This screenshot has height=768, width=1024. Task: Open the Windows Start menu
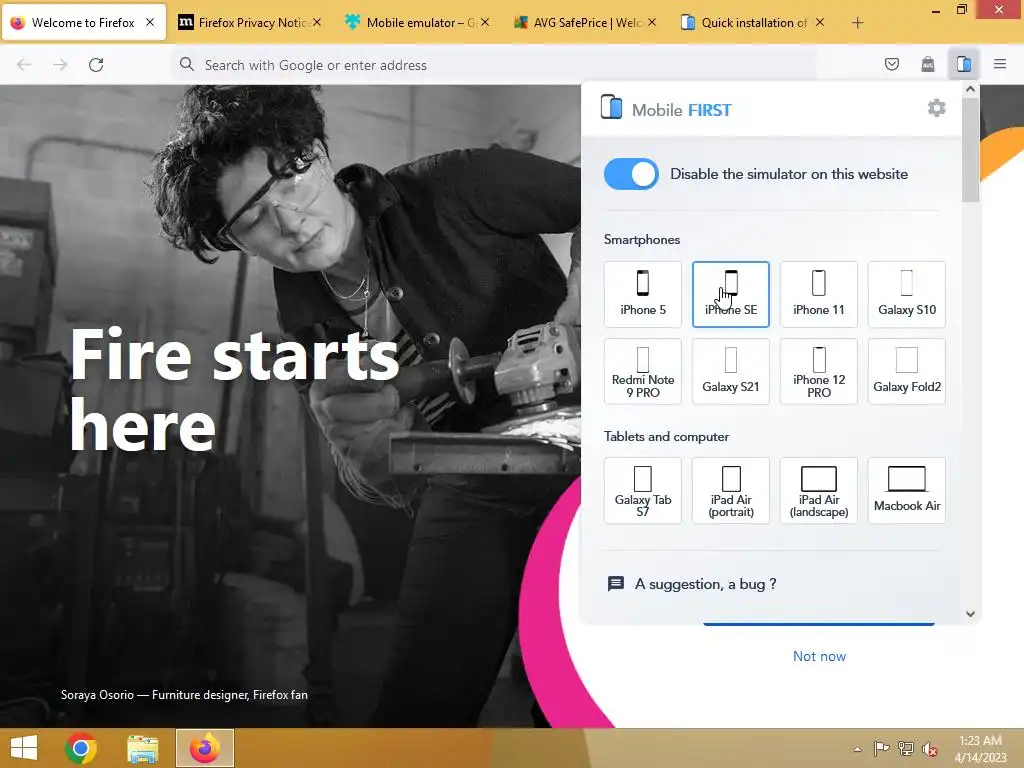point(24,748)
